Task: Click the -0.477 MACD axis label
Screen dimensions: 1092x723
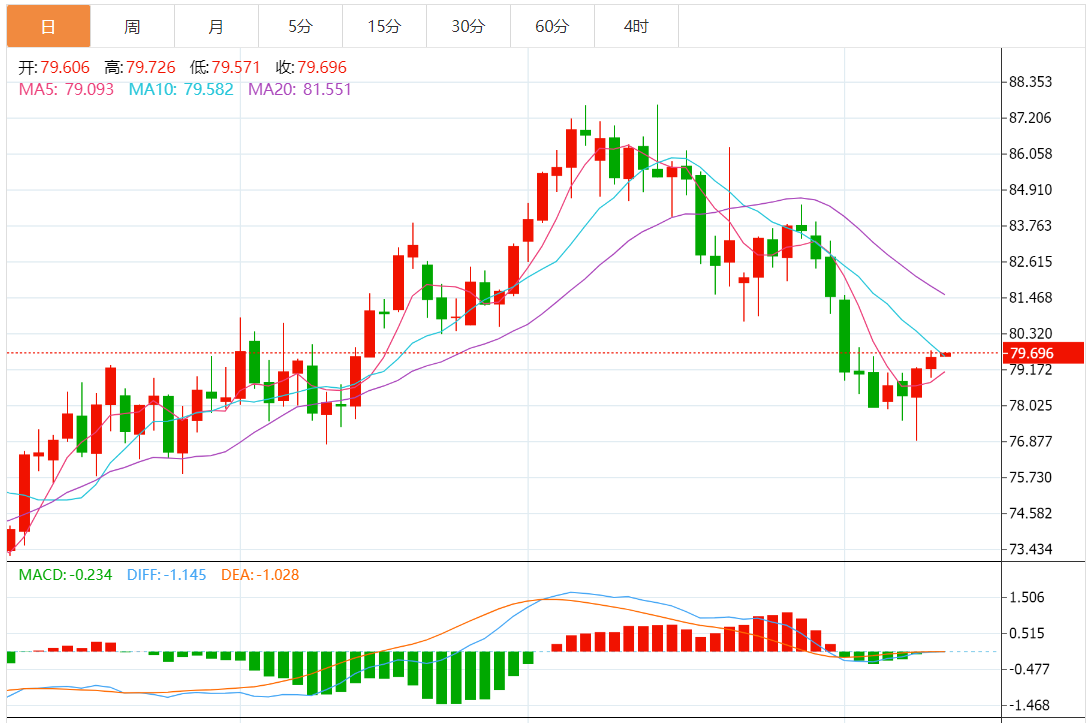Action: [1027, 669]
